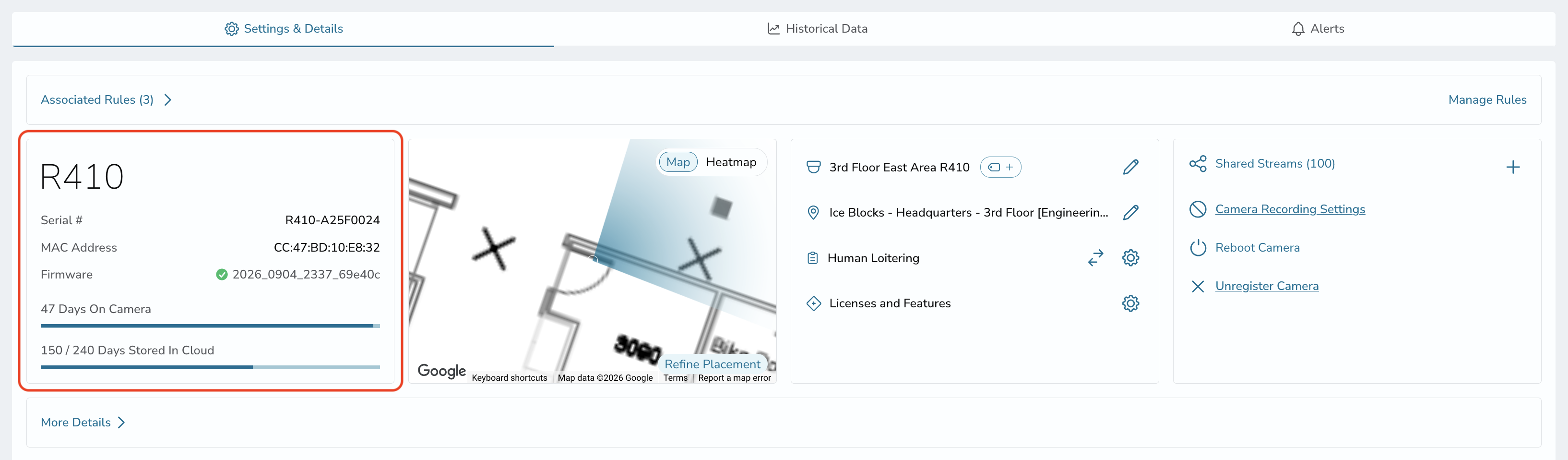Open Camera Recording Settings link
This screenshot has height=460, width=1568.
pyautogui.click(x=1290, y=209)
